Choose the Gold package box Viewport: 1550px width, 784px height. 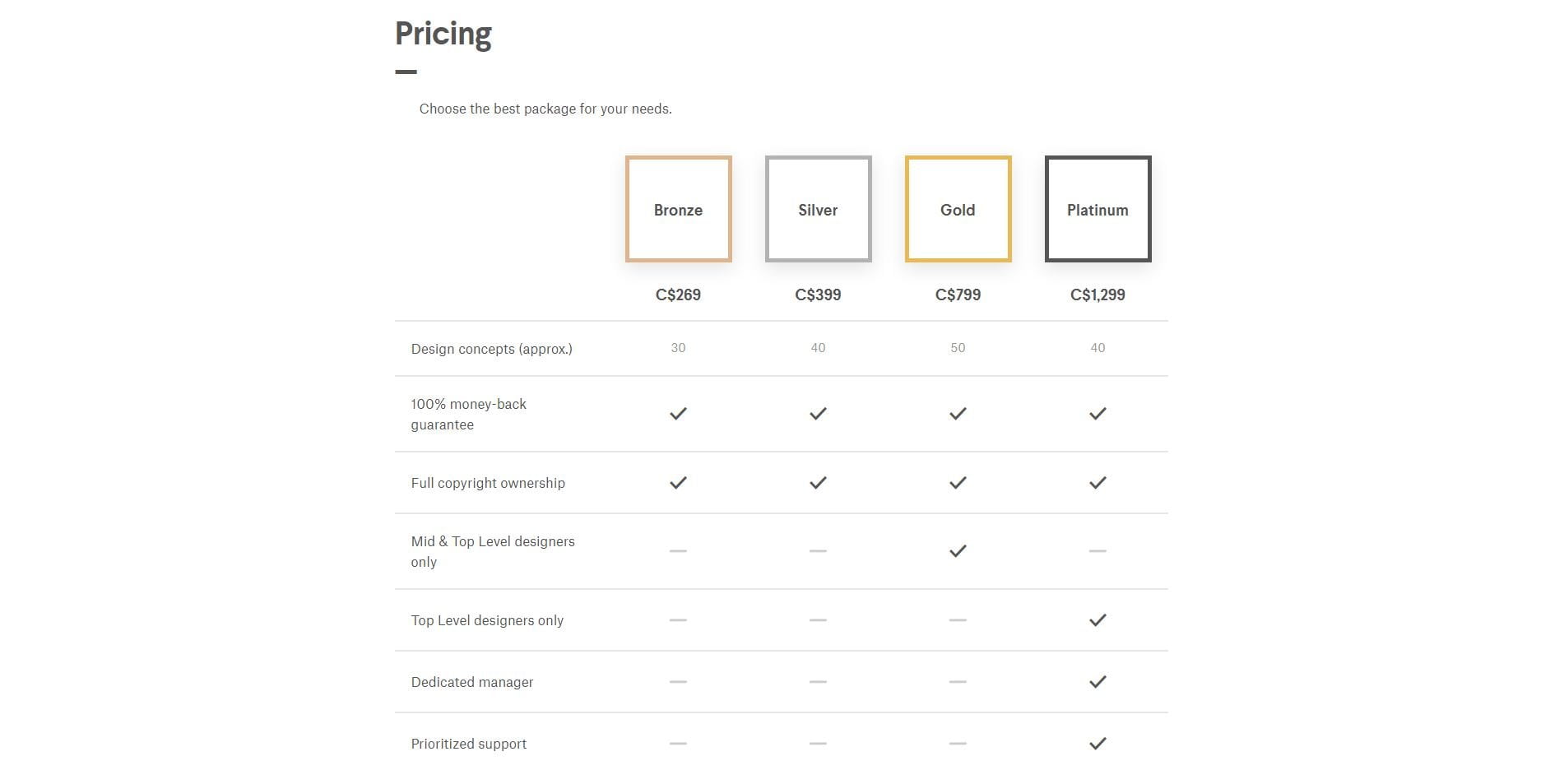pyautogui.click(x=958, y=209)
